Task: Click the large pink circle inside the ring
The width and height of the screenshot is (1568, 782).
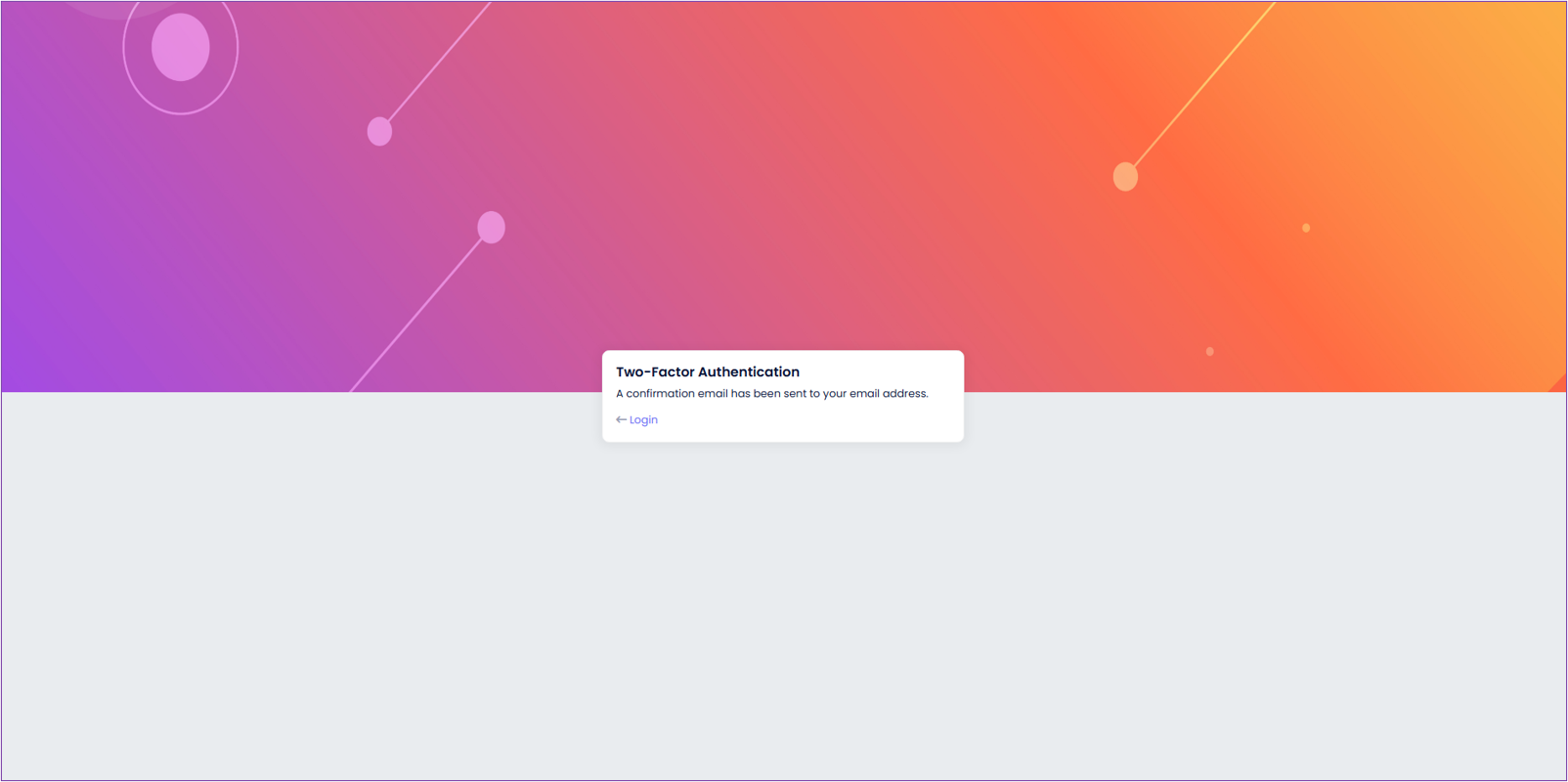Action: coord(181,47)
